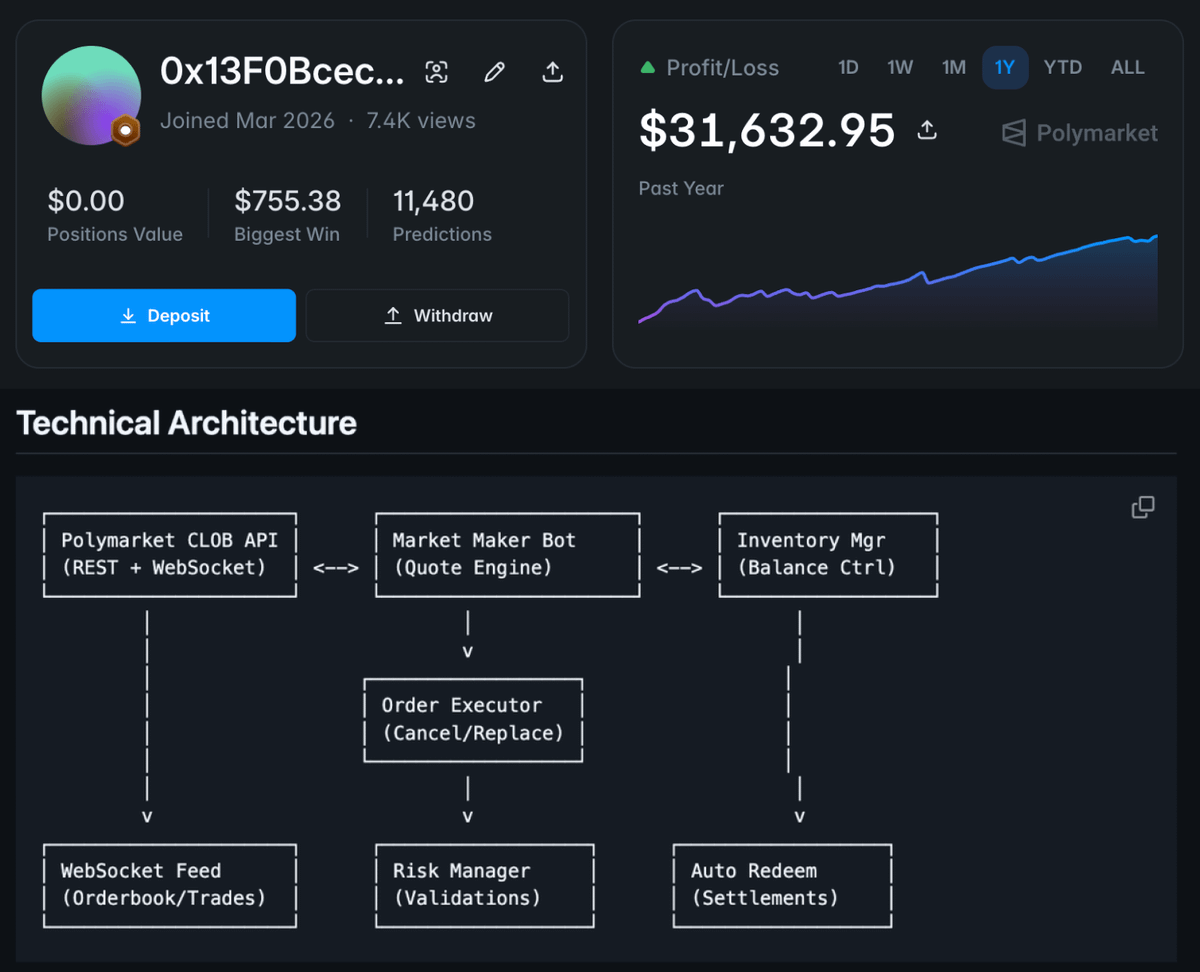
Task: Click the pencil edit icon near username
Action: point(494,72)
